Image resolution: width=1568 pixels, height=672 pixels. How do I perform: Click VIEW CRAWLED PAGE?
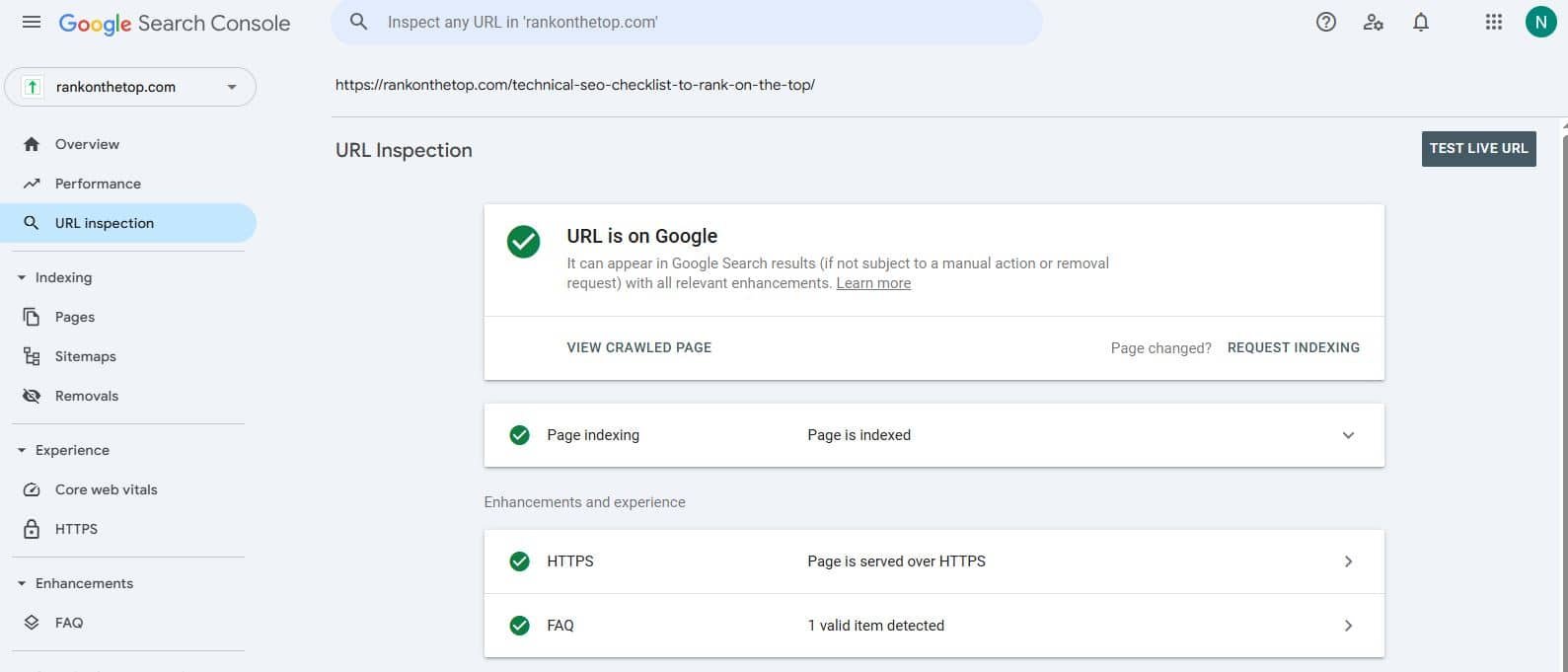coord(639,347)
